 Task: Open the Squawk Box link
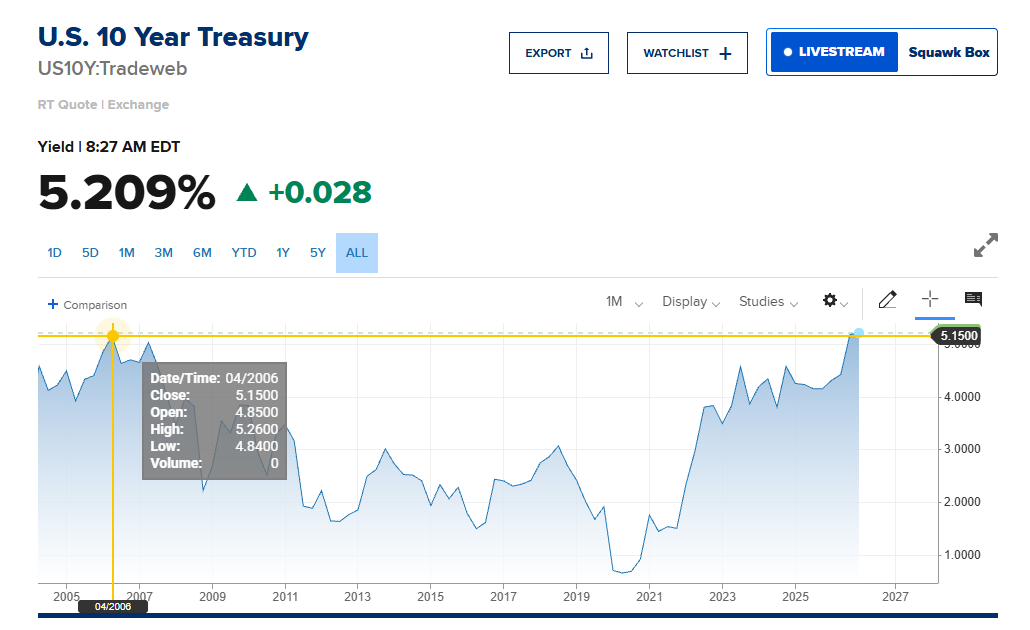coord(949,53)
